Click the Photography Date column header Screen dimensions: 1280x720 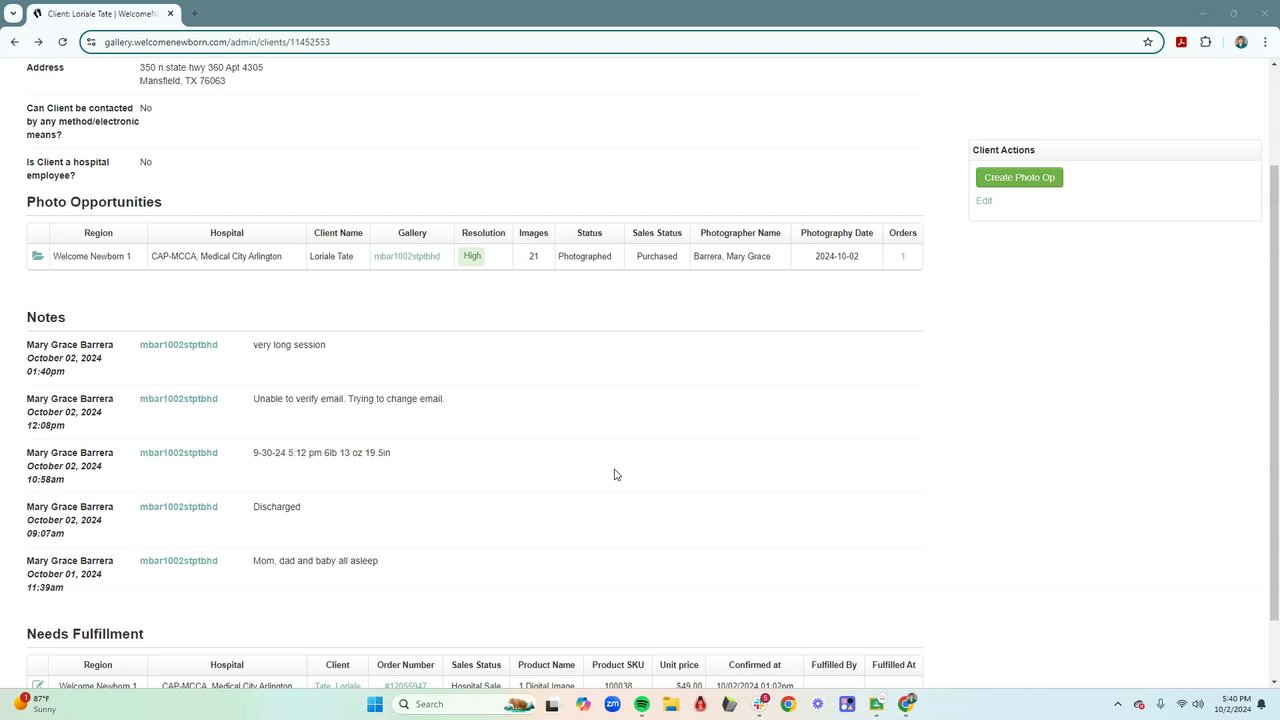837,233
